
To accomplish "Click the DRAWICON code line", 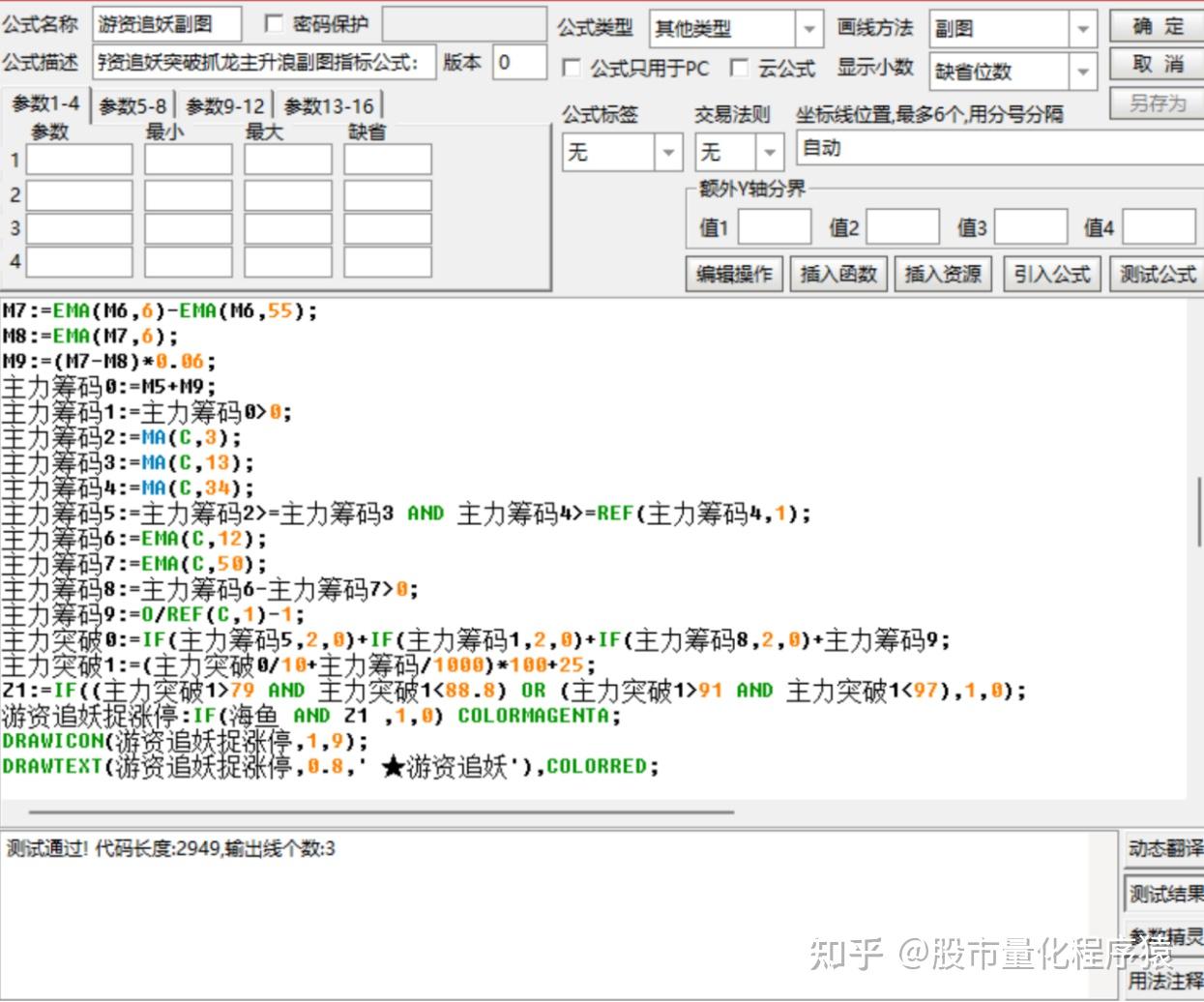I will pos(185,741).
